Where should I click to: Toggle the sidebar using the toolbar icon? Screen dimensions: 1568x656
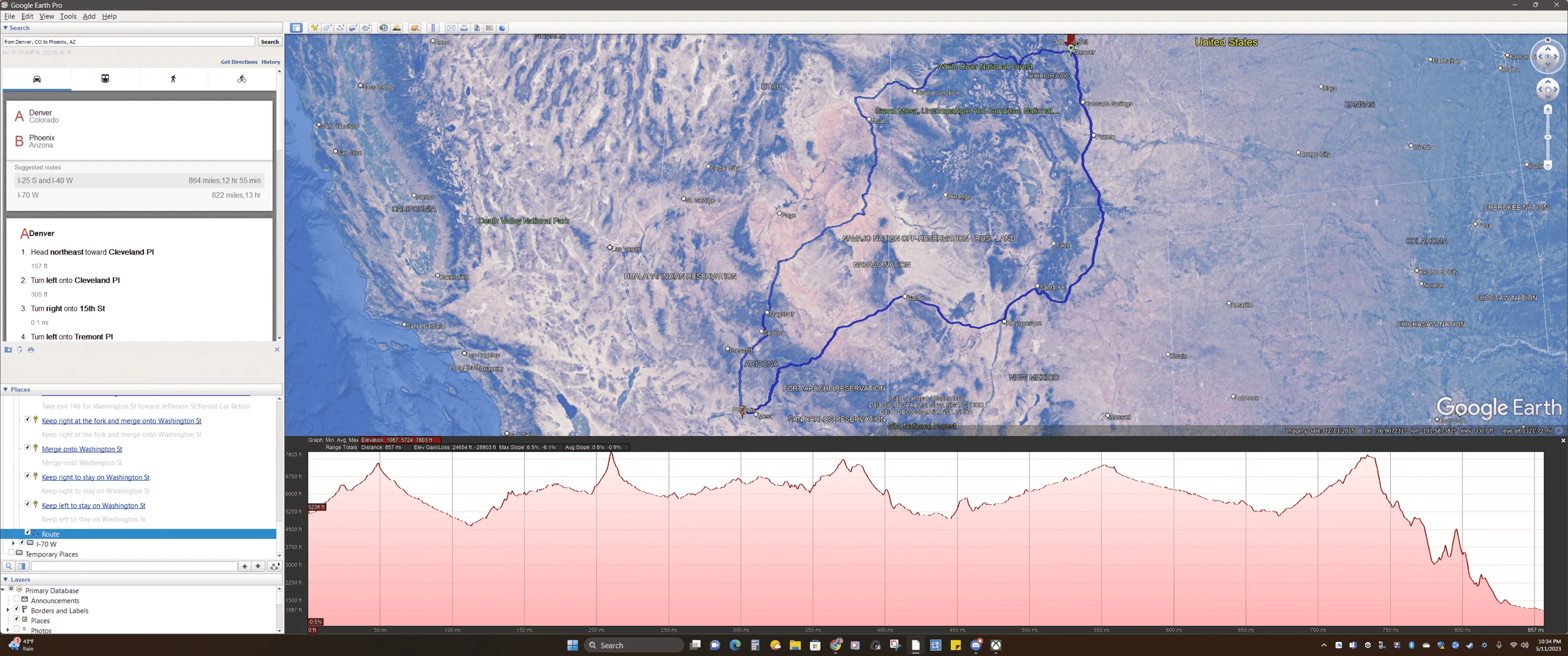click(x=296, y=28)
